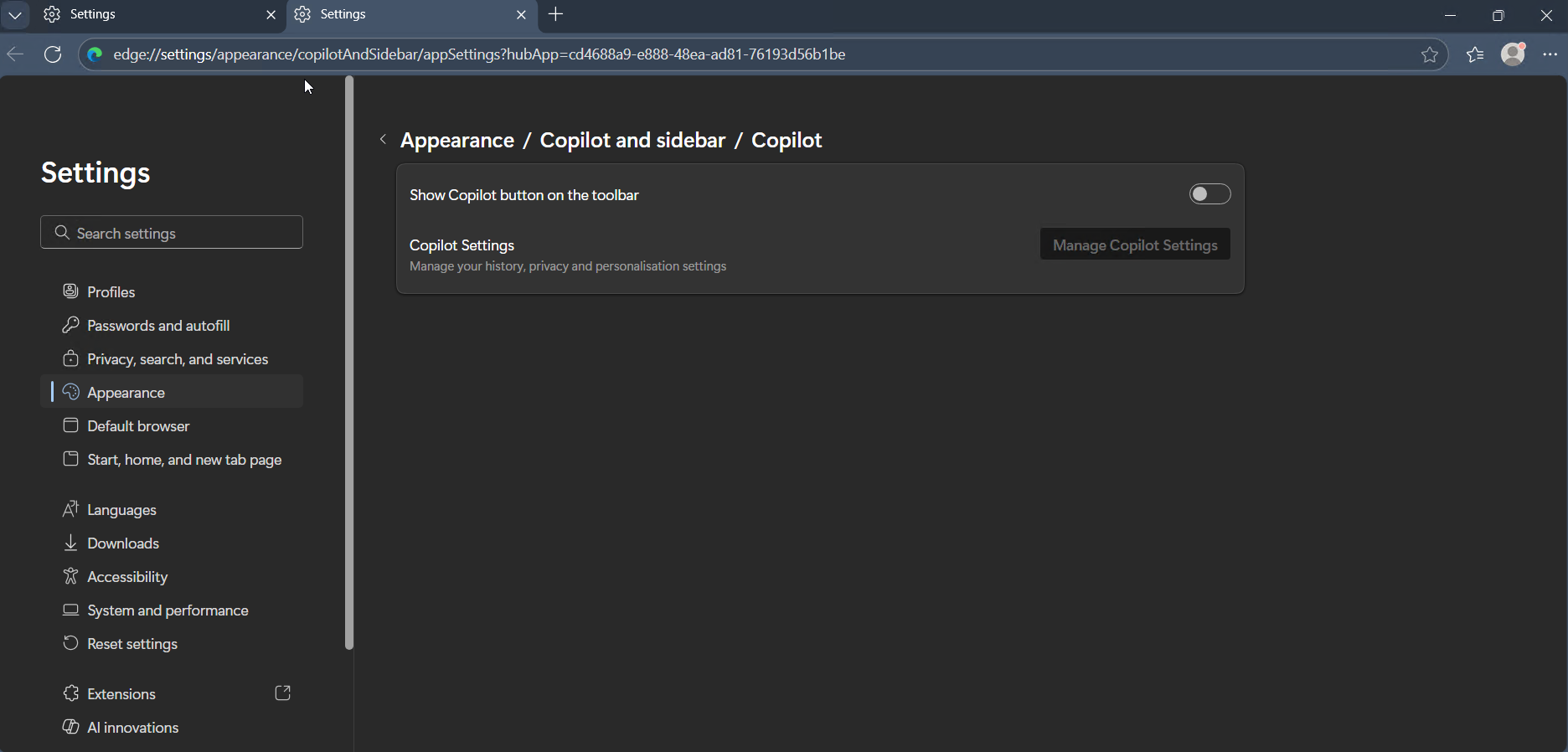1568x752 pixels.
Task: Toggle Show Copilot button on the toolbar
Action: tap(1210, 194)
